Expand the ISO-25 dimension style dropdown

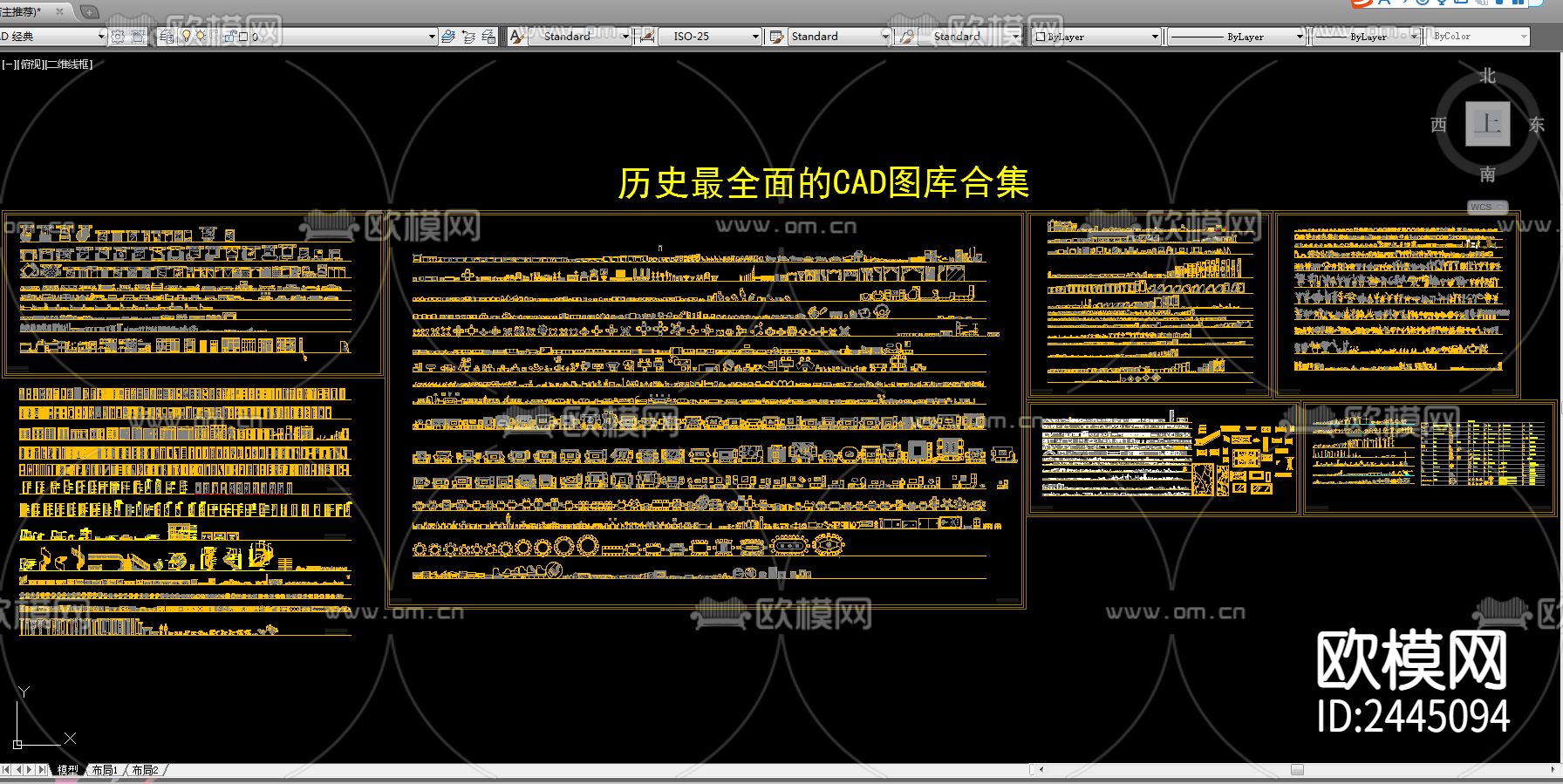755,37
